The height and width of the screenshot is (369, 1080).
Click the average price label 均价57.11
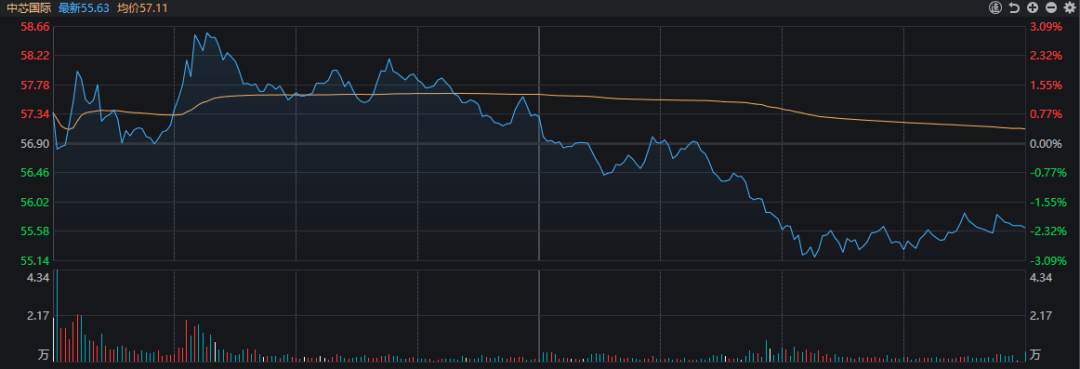[143, 8]
